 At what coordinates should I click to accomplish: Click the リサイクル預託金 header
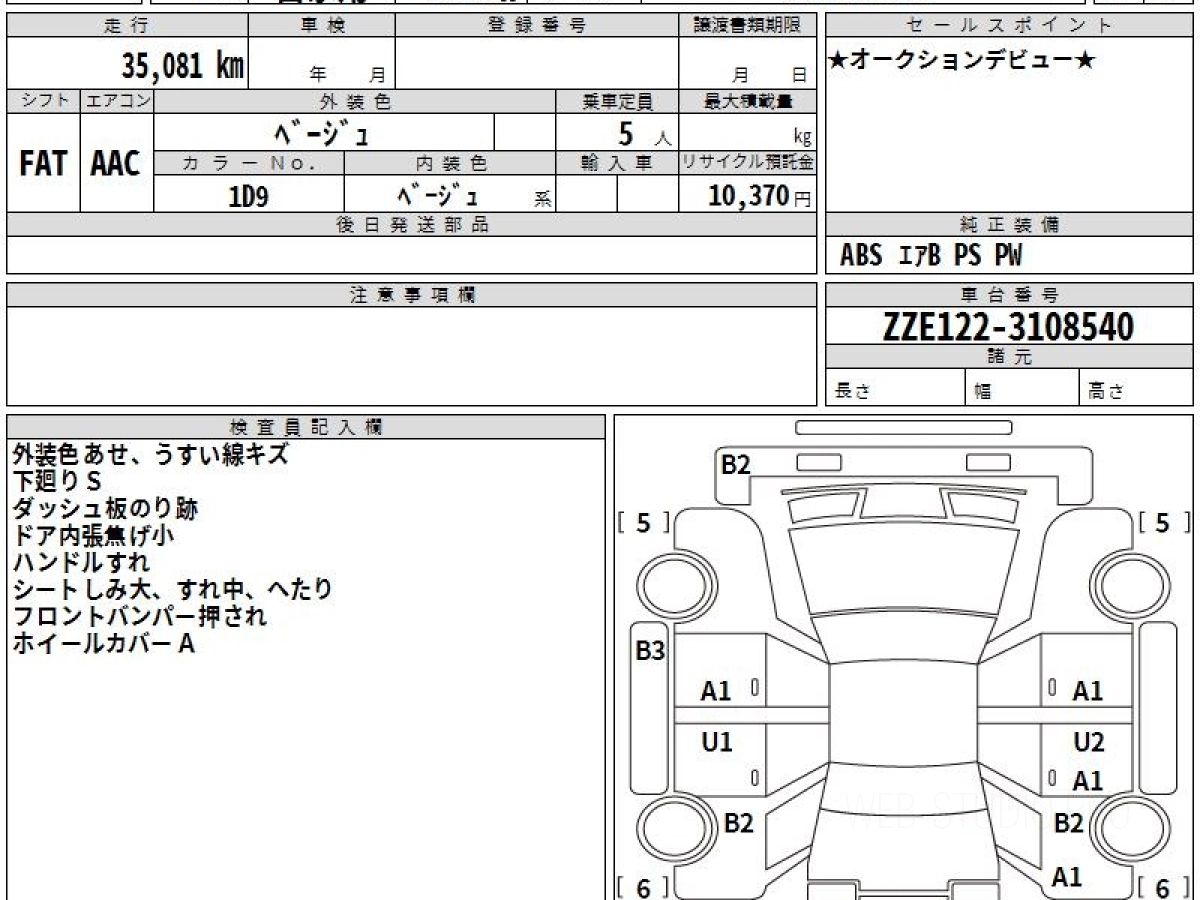click(x=747, y=163)
